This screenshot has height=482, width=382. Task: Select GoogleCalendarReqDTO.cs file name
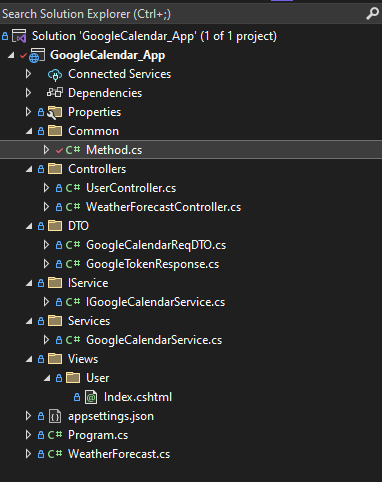point(156,245)
